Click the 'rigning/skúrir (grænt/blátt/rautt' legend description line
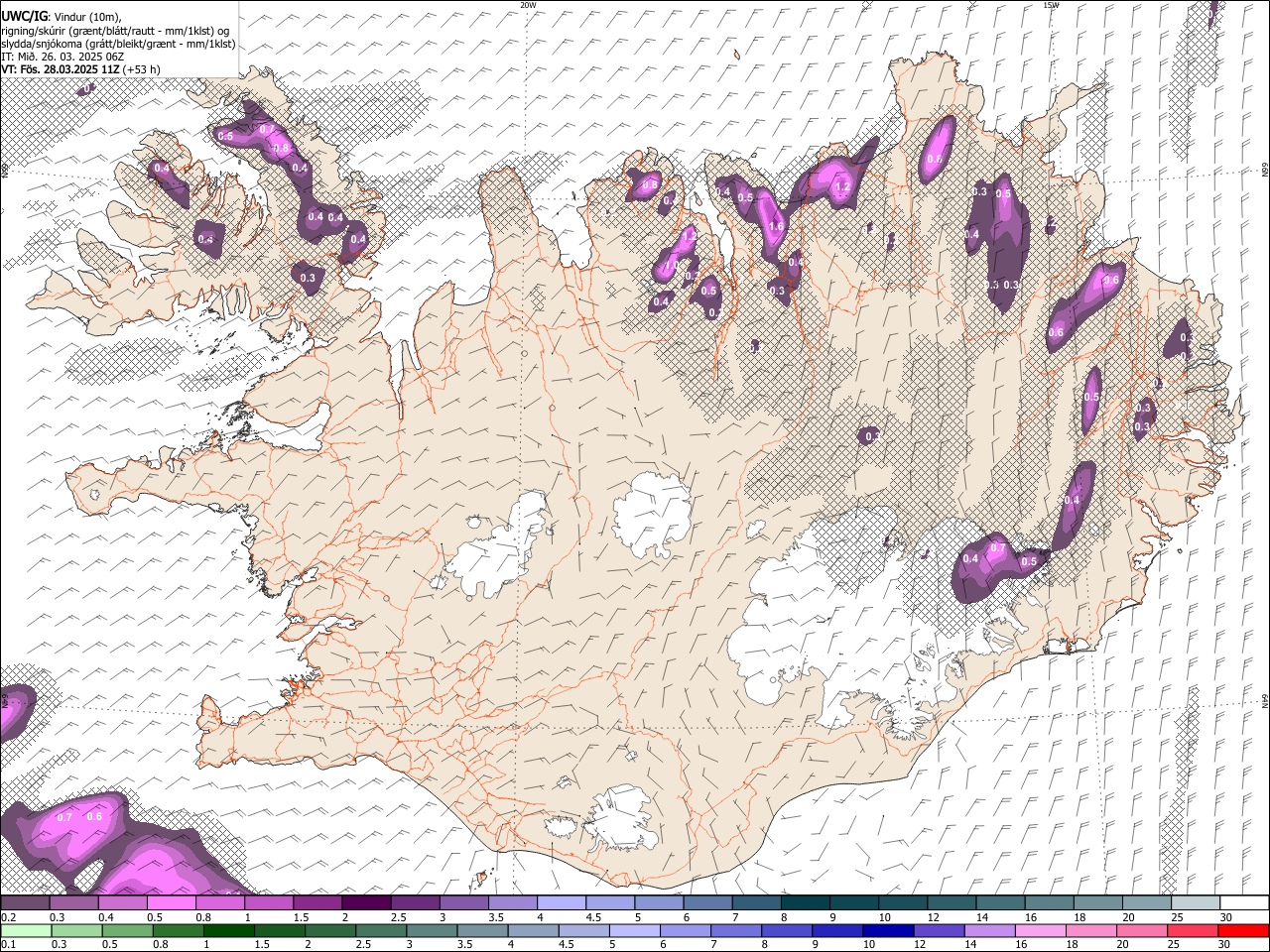 tap(115, 30)
